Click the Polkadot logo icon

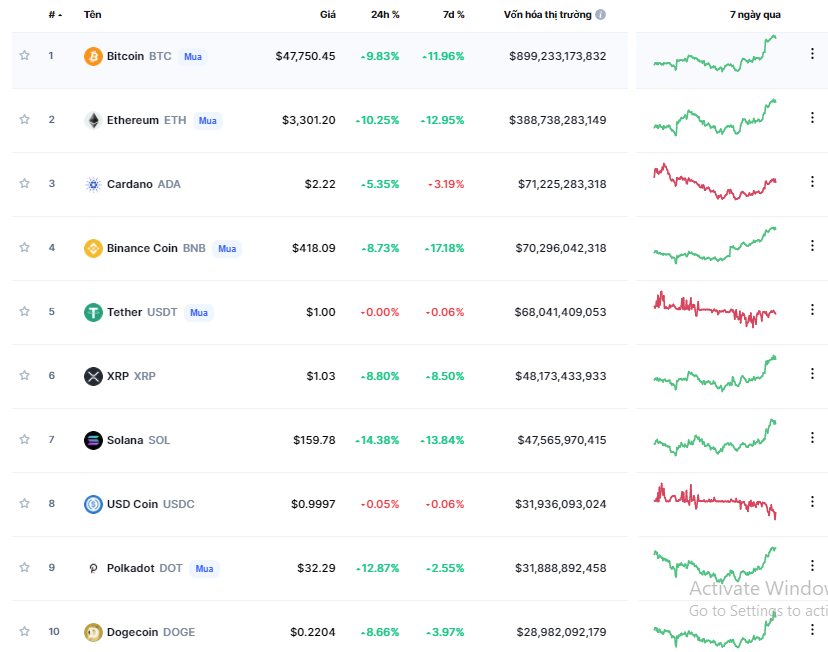pos(93,568)
